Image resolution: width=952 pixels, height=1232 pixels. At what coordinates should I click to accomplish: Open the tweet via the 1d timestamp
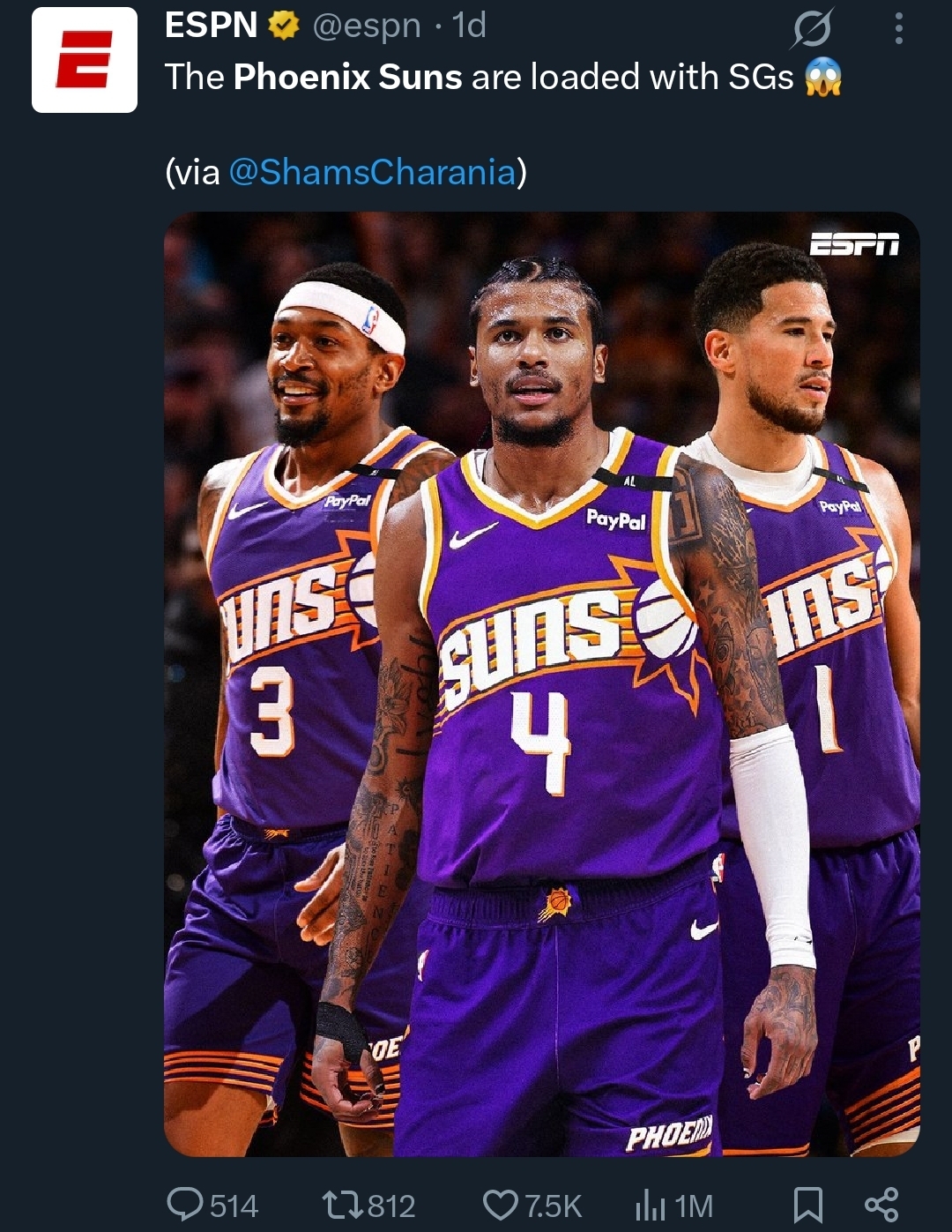pos(469,26)
